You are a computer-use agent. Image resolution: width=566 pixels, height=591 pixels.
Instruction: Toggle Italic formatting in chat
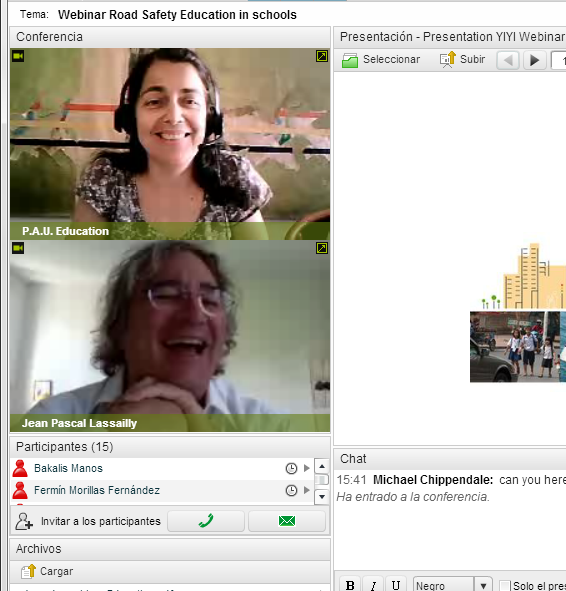[373, 584]
